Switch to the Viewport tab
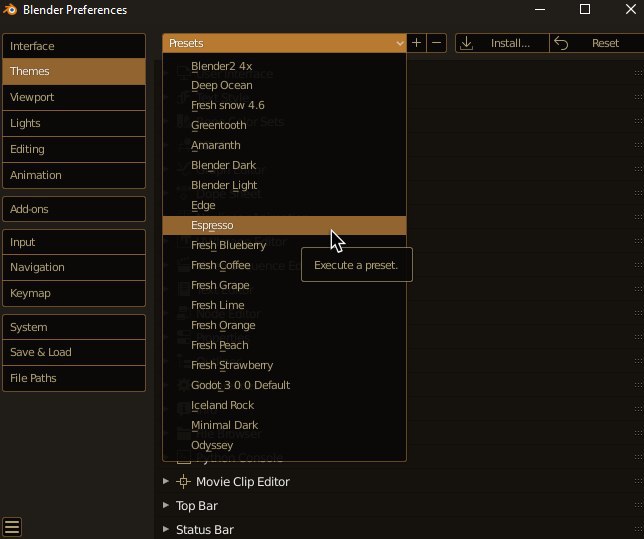The image size is (644, 539). [x=74, y=97]
